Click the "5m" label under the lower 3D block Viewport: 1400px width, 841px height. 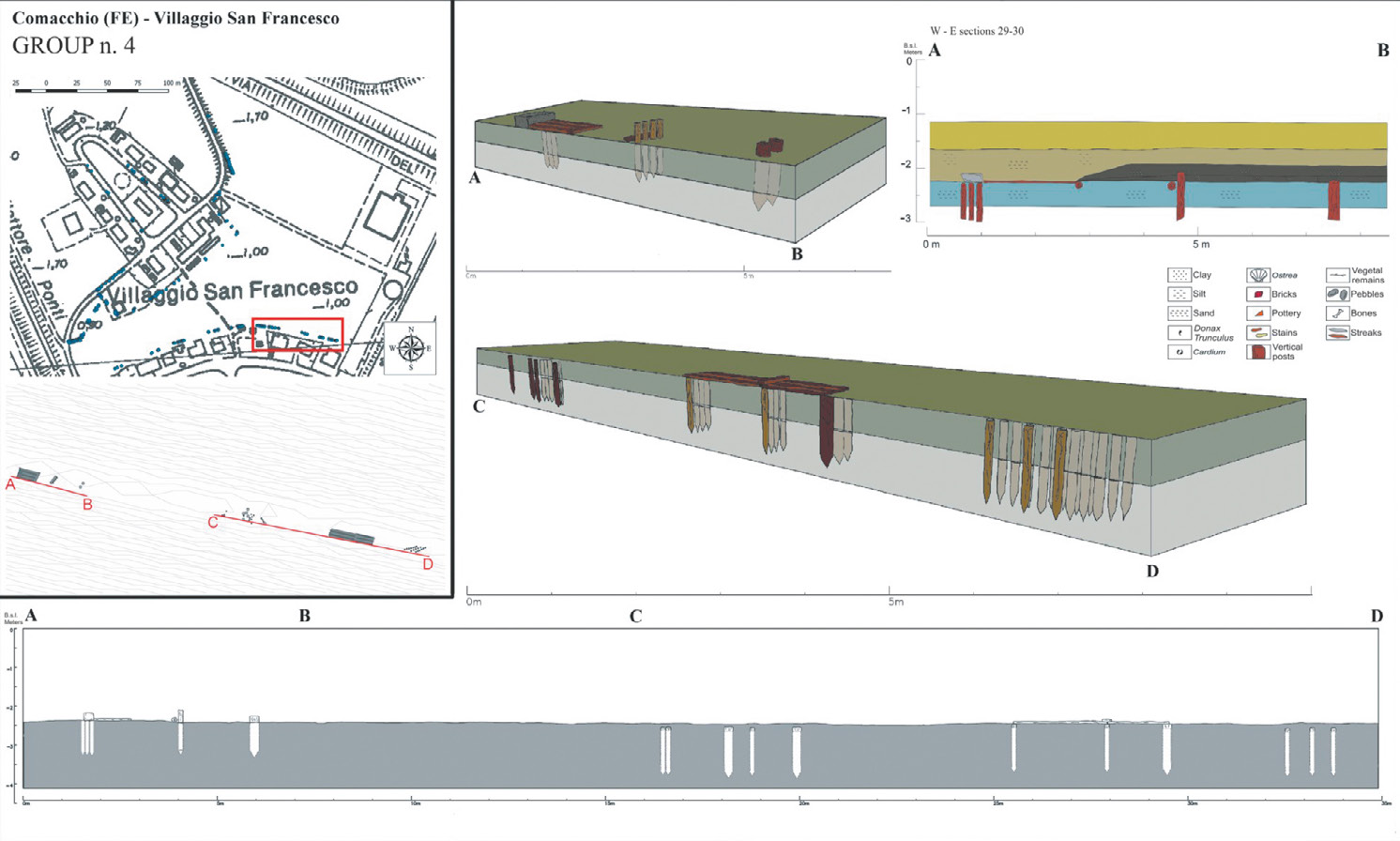pos(896,602)
